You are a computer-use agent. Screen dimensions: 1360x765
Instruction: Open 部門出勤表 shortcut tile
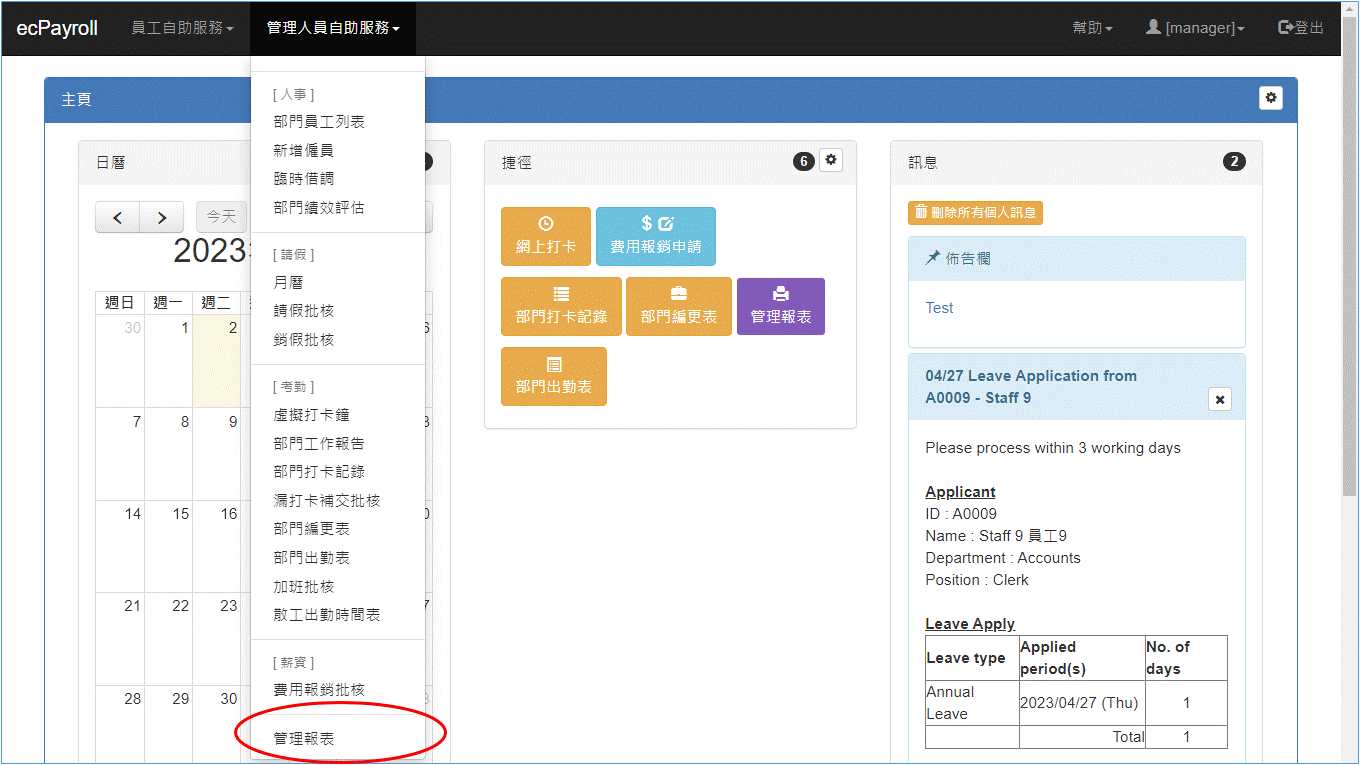[554, 376]
